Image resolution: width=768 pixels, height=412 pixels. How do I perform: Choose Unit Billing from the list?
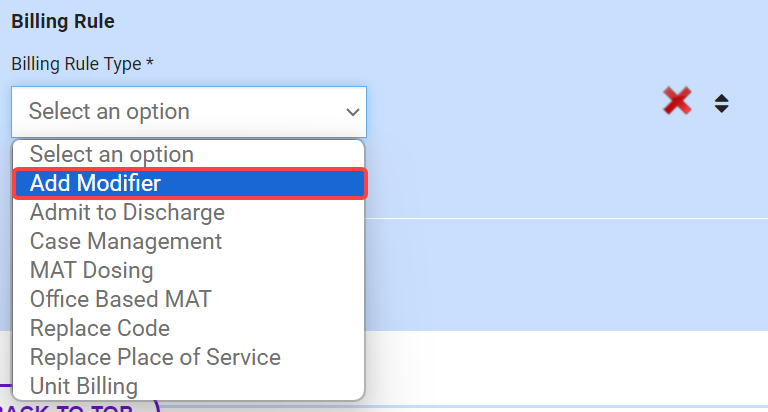84,387
